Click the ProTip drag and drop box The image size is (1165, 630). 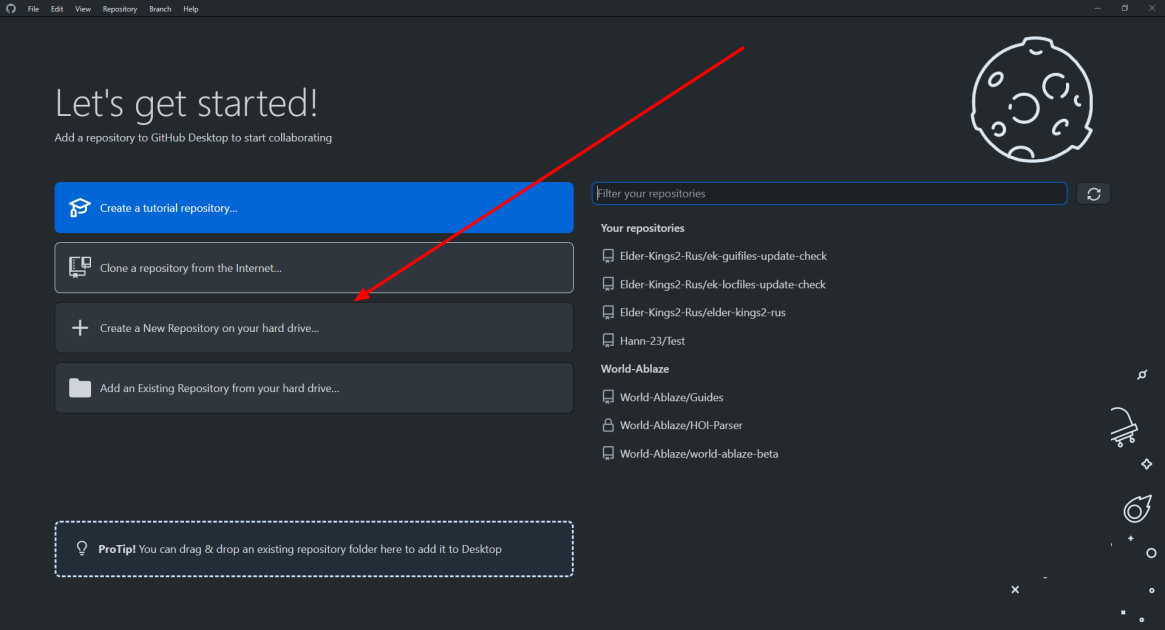point(314,549)
